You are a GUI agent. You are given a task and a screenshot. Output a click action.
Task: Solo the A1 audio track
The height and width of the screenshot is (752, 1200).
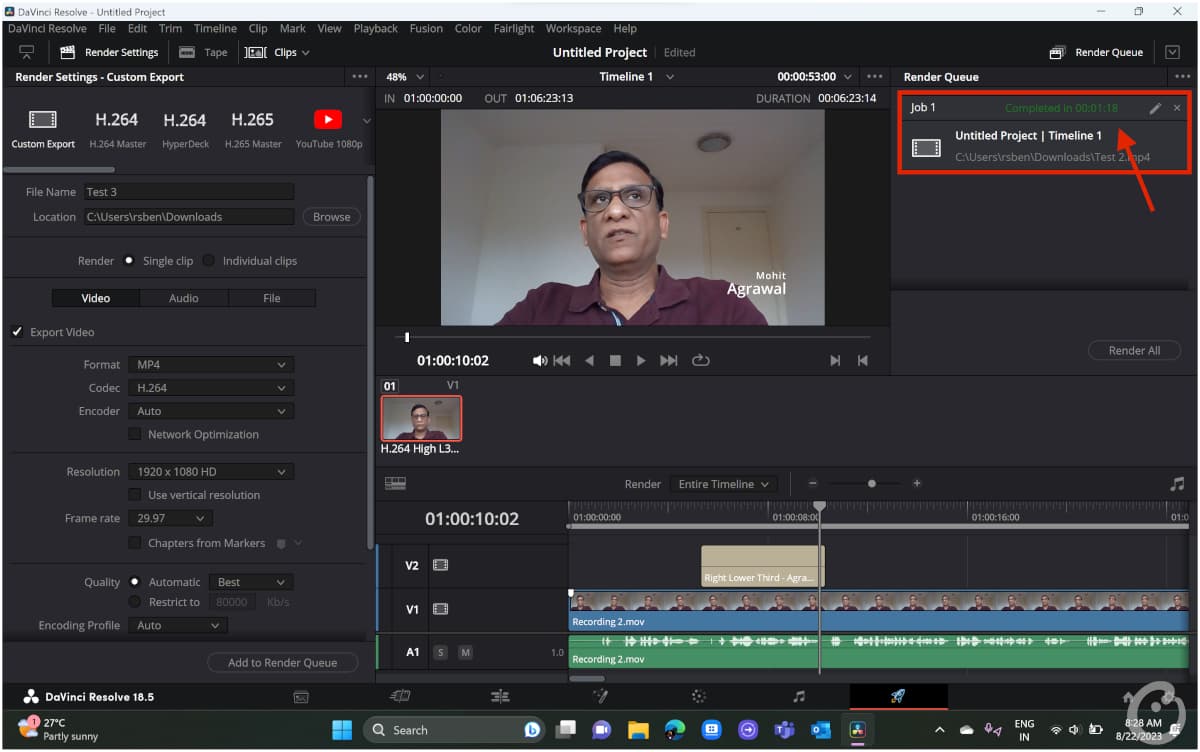click(440, 652)
